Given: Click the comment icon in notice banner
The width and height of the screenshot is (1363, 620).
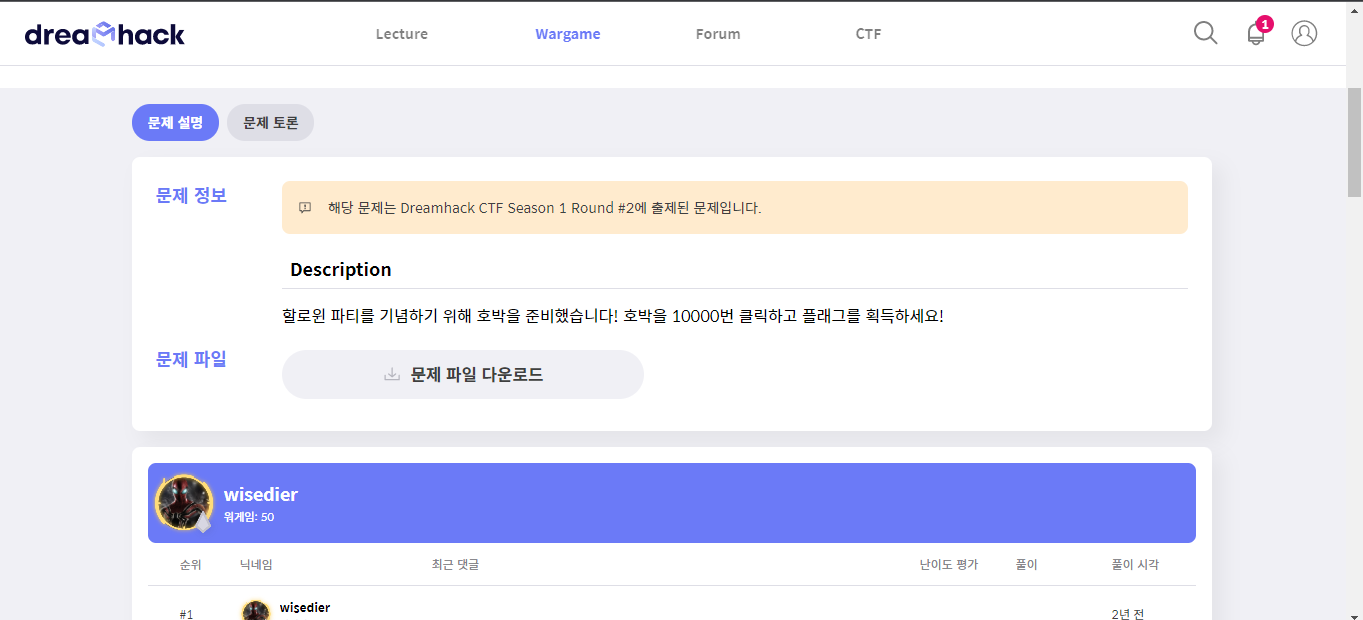Looking at the screenshot, I should click(305, 208).
